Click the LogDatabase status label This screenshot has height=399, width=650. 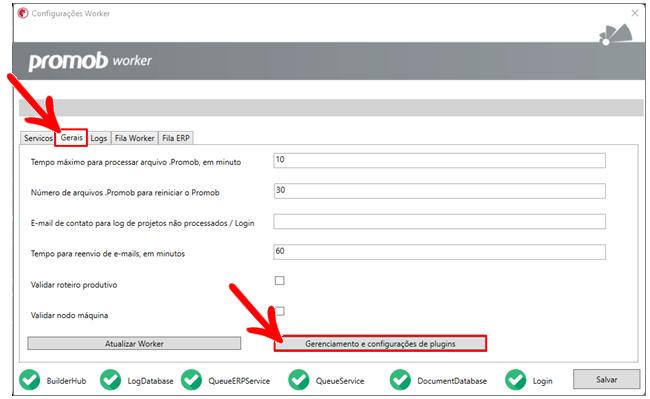(150, 381)
